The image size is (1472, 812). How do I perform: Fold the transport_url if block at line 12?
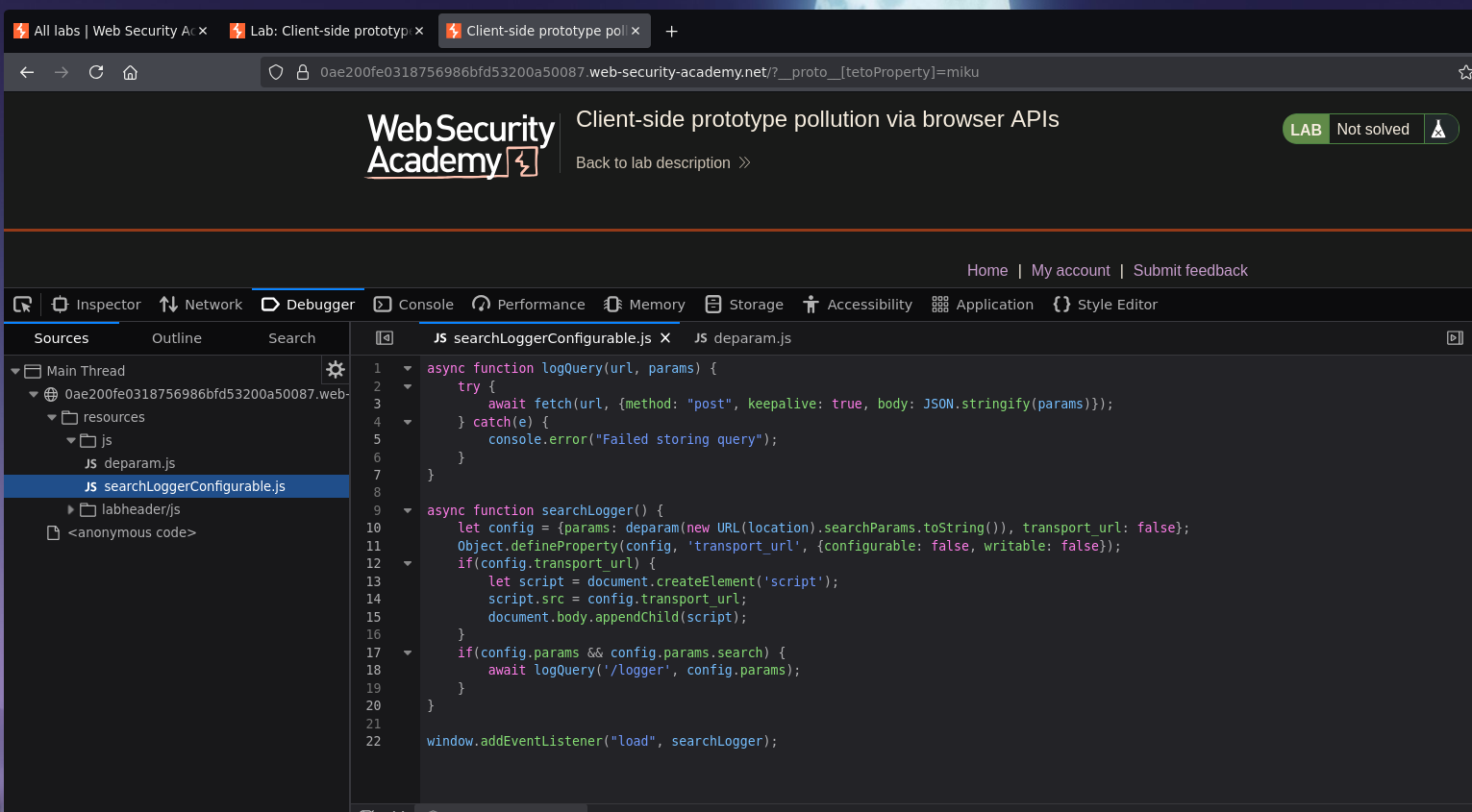tap(408, 563)
